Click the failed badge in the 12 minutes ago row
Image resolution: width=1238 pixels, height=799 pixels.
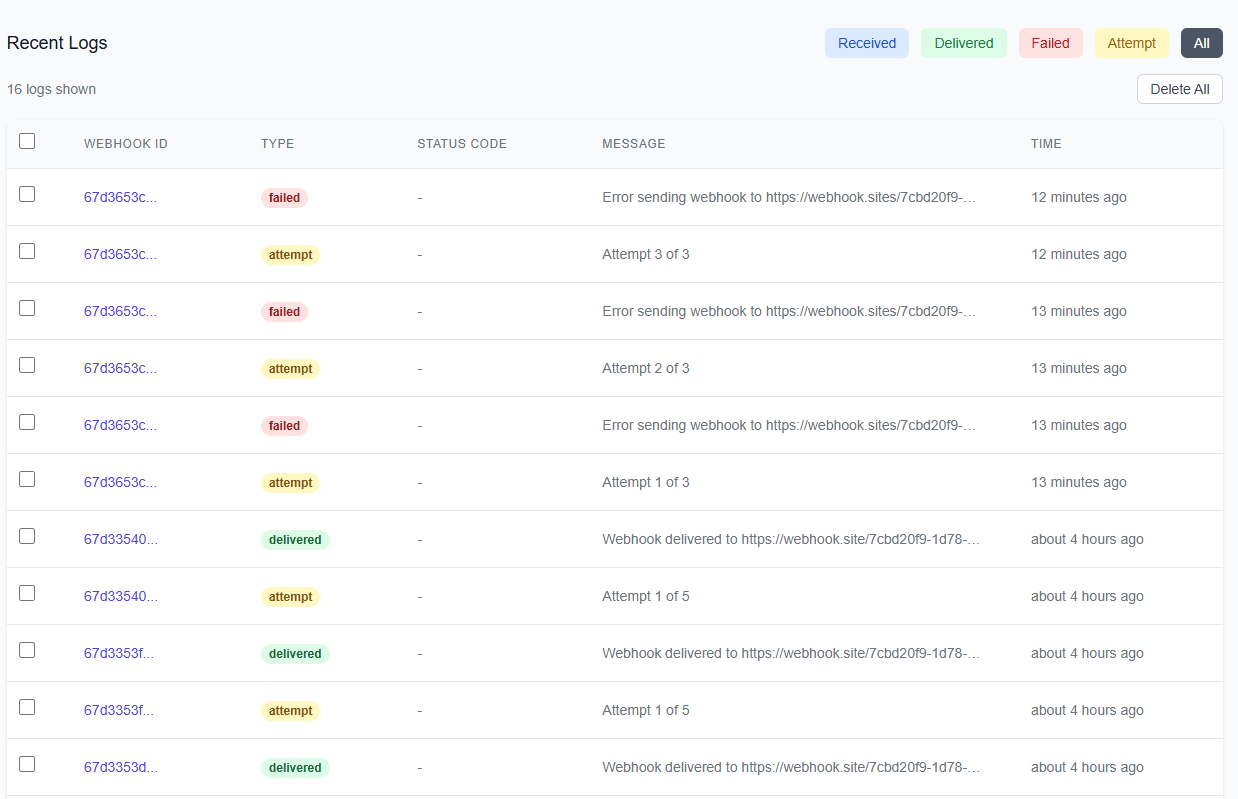tap(284, 198)
